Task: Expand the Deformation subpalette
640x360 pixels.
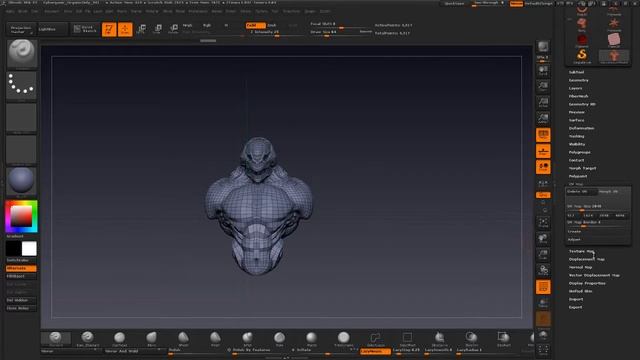Action: 582,128
